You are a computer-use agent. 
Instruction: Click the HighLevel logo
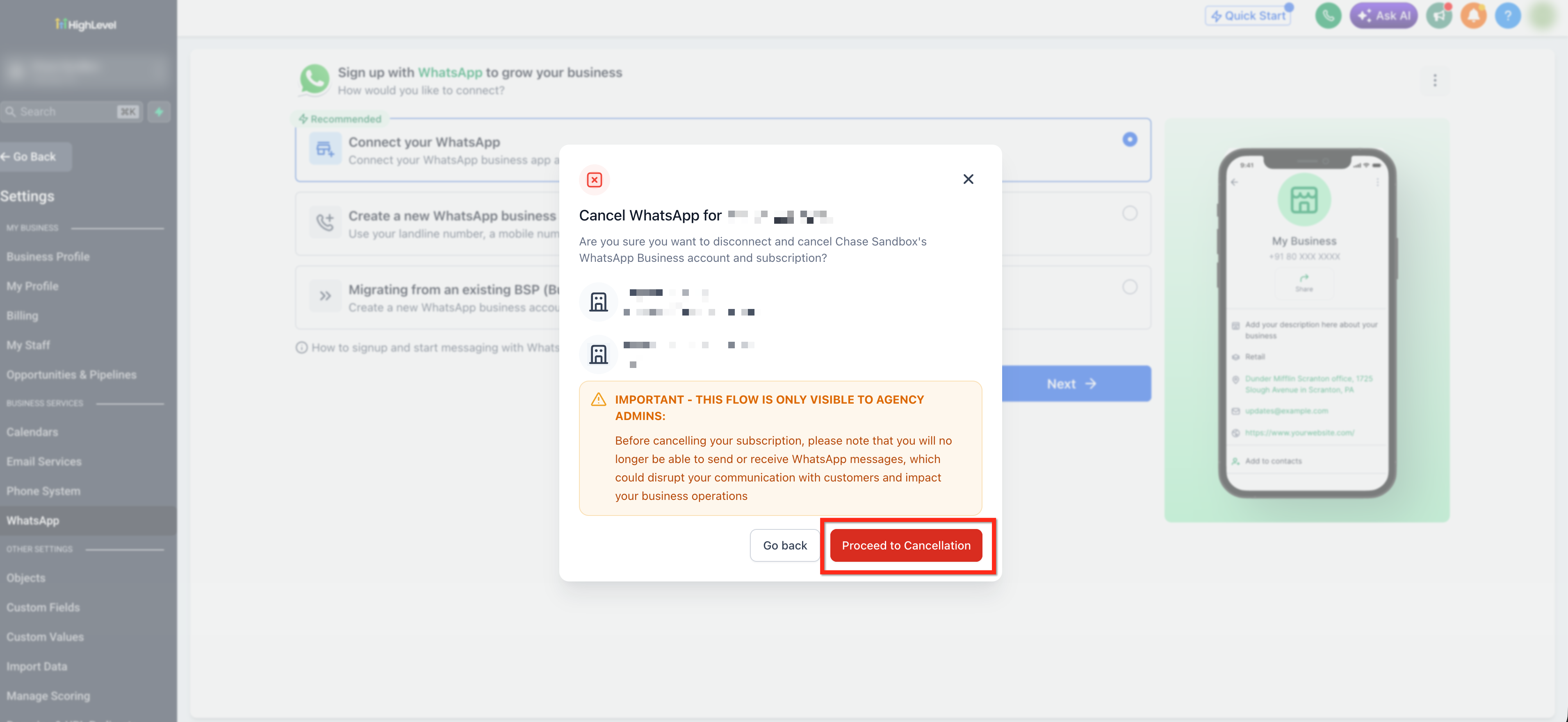(x=85, y=24)
